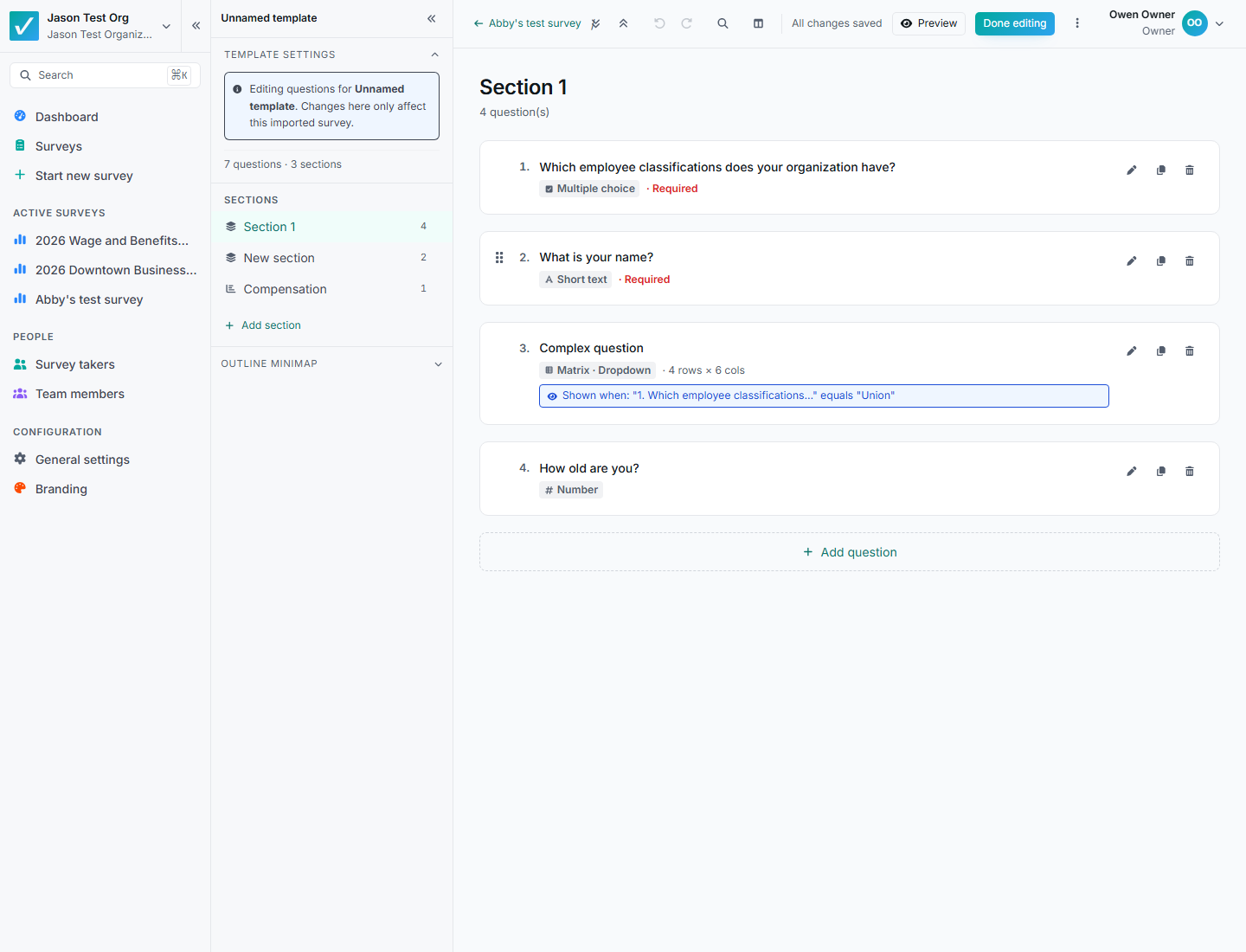Click the Number type badge

click(571, 490)
